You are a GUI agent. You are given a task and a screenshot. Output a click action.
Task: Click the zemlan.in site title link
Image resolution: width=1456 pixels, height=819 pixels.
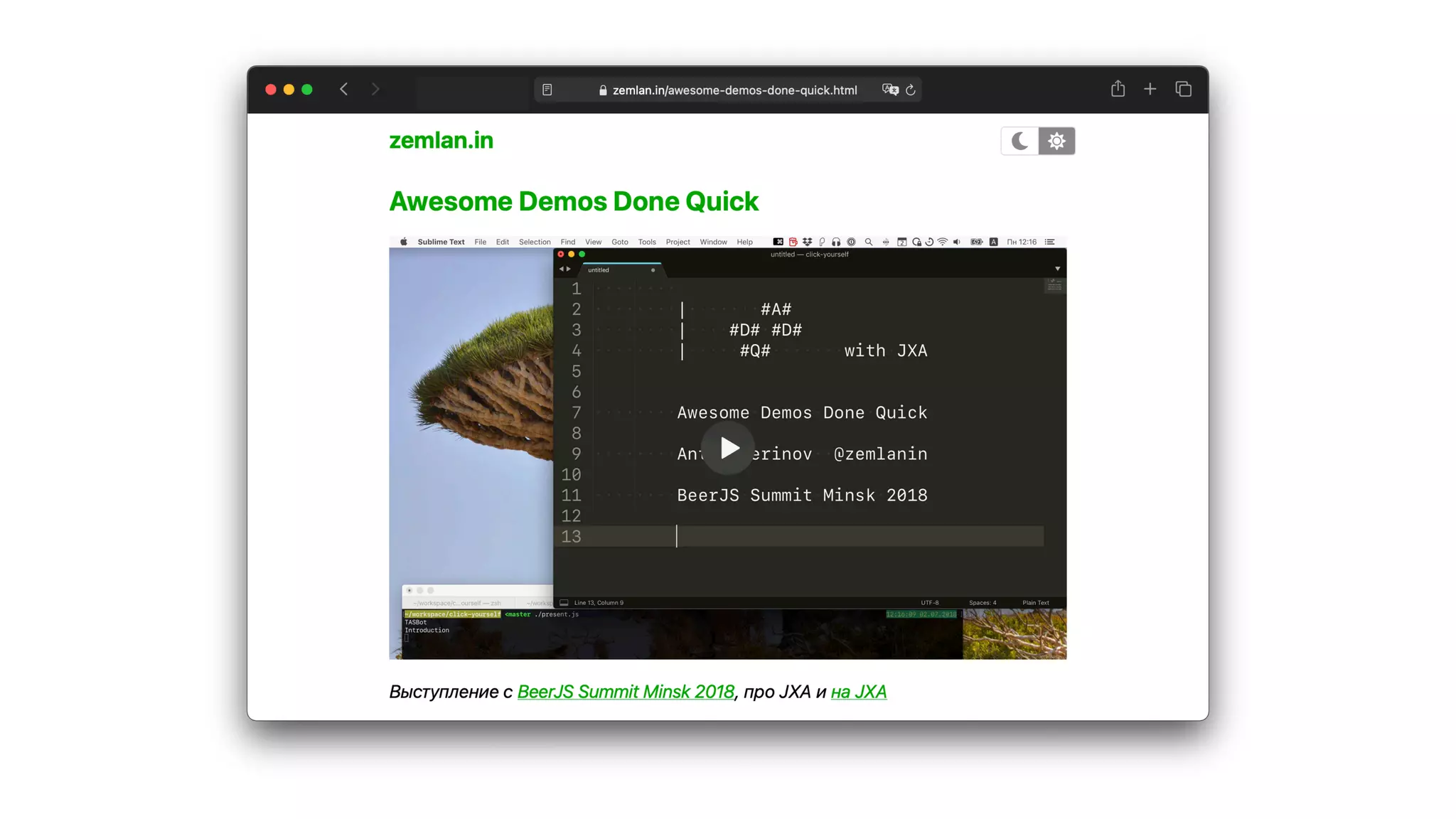(x=441, y=141)
